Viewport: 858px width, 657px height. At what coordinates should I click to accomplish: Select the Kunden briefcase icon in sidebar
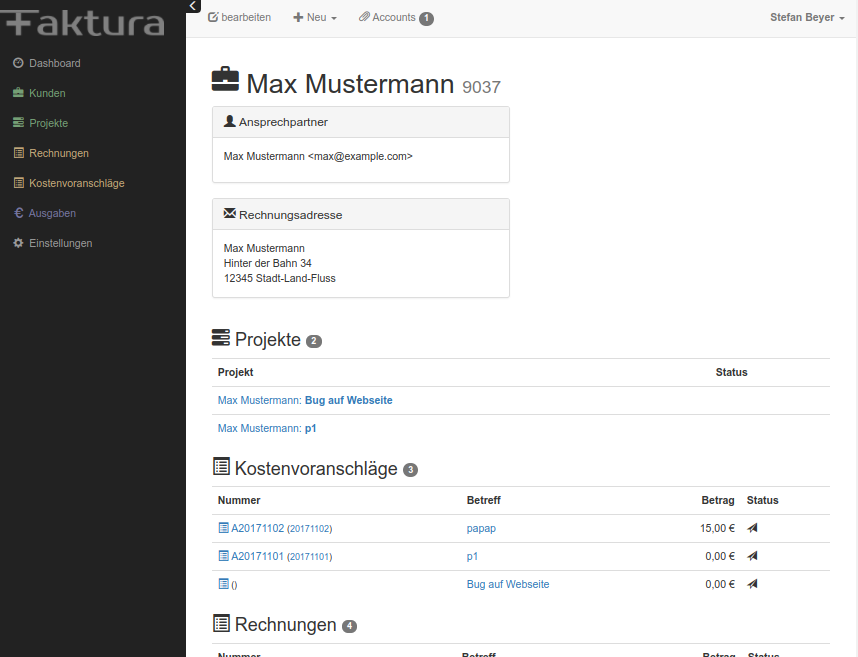coord(18,92)
